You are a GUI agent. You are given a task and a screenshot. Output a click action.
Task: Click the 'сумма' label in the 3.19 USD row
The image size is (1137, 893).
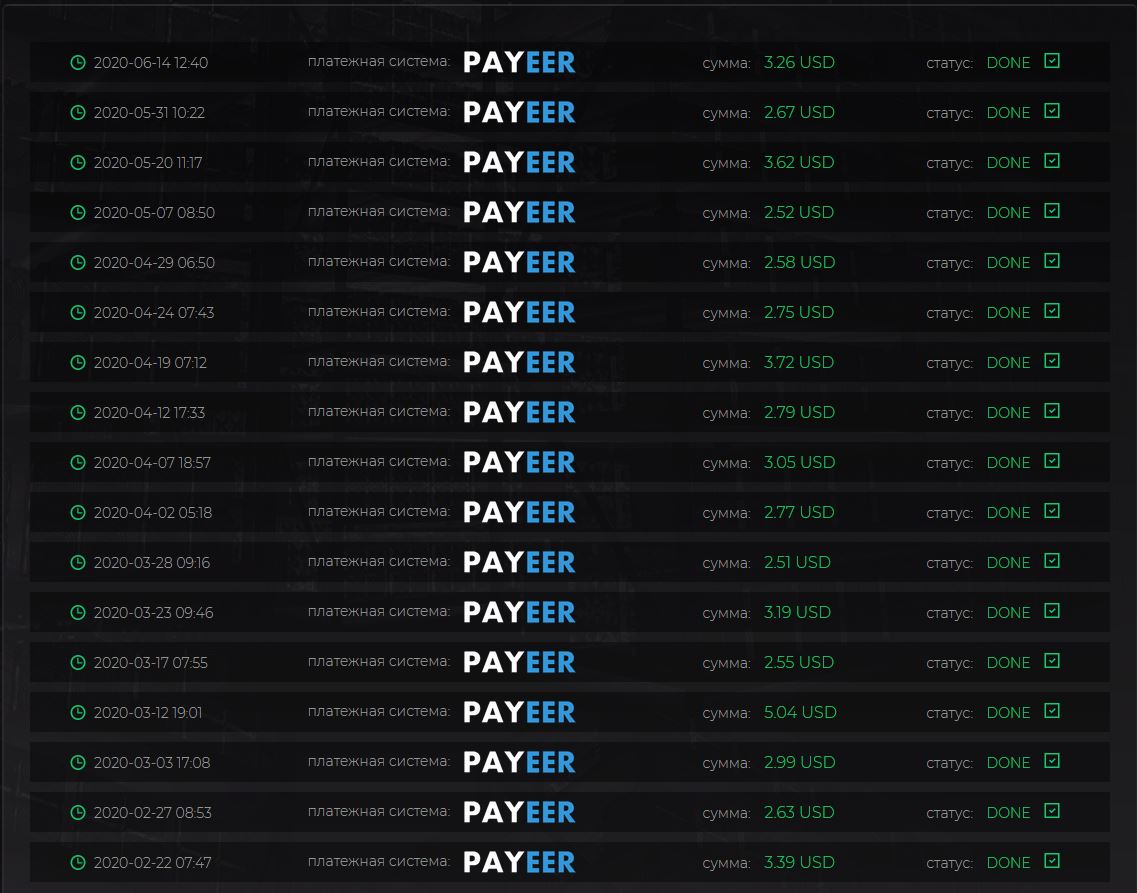(x=726, y=613)
